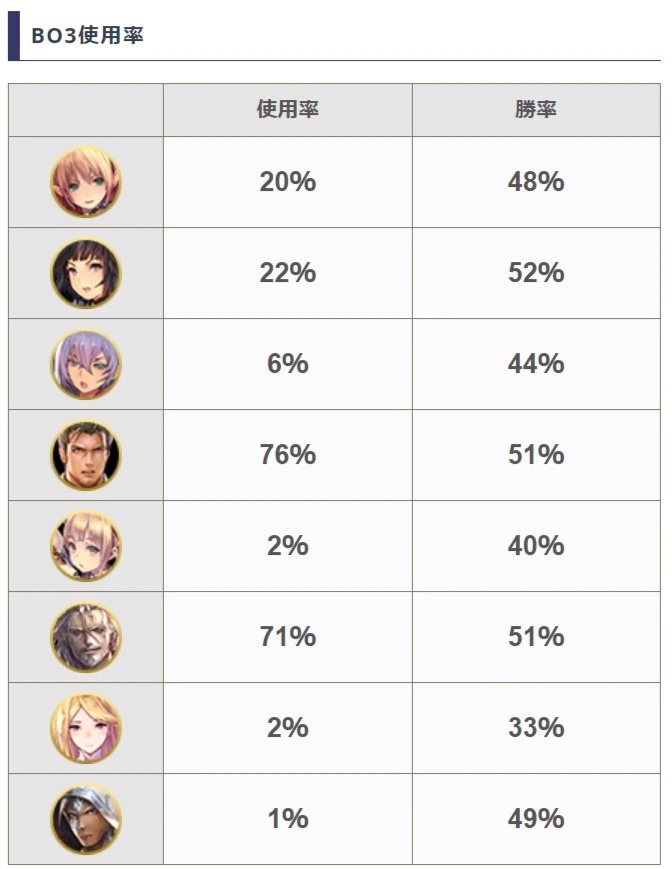Select the 48% win rate cell
Screen dimensions: 672x869
[536, 182]
